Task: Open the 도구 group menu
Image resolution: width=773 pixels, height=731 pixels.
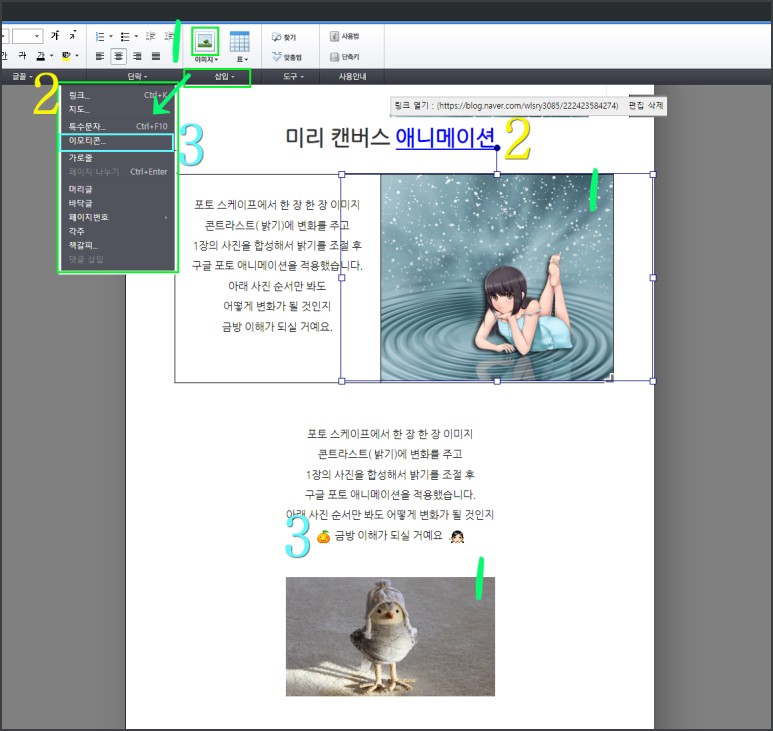Action: tap(293, 76)
